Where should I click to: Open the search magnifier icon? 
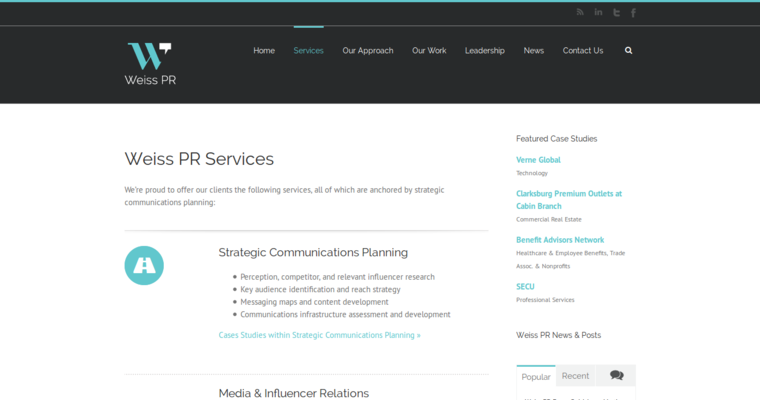[628, 50]
